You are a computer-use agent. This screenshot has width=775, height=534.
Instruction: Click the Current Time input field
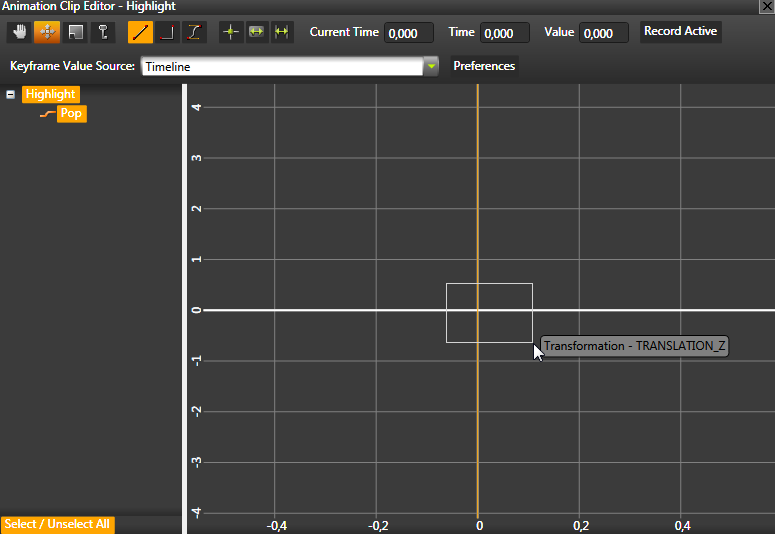pyautogui.click(x=409, y=33)
